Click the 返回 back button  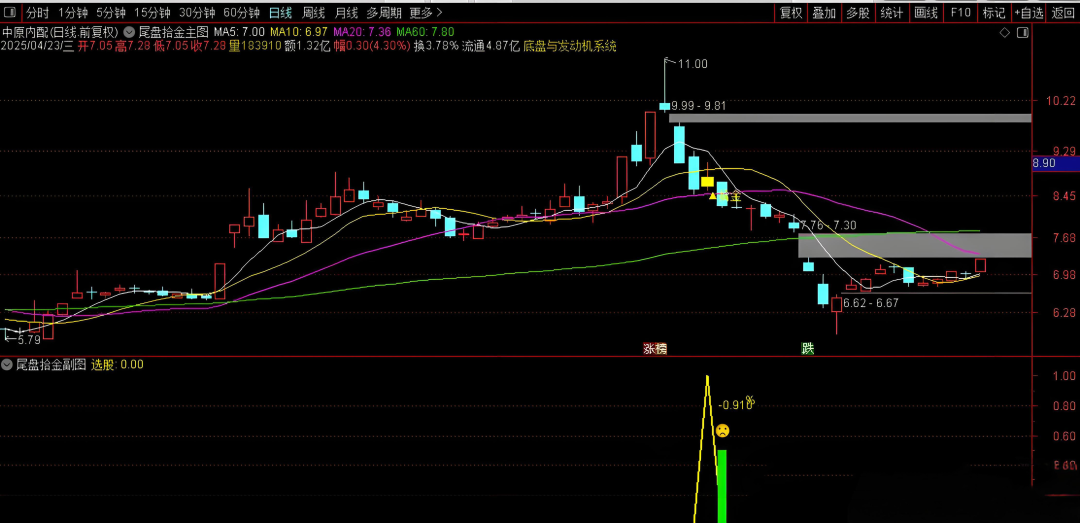coord(1063,13)
